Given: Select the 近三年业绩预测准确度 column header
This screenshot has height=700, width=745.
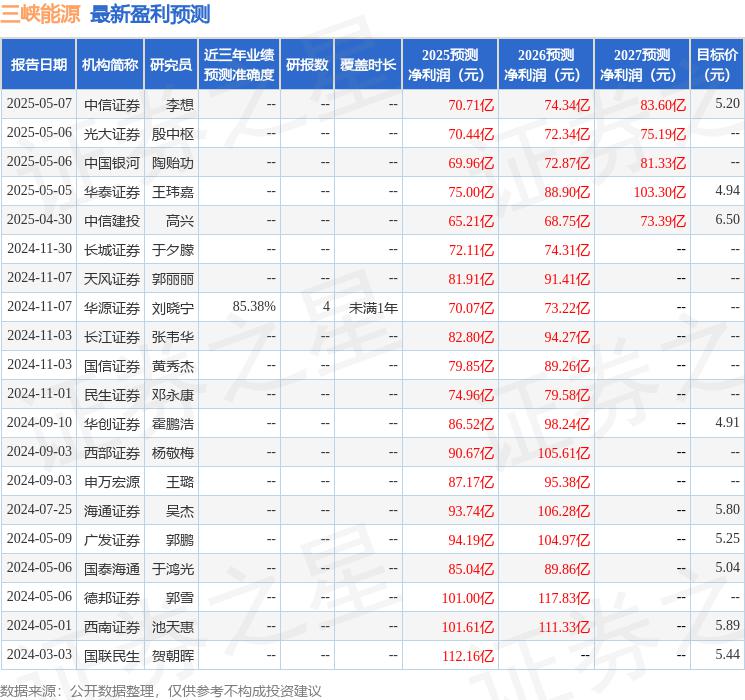Looking at the screenshot, I should point(239,65).
